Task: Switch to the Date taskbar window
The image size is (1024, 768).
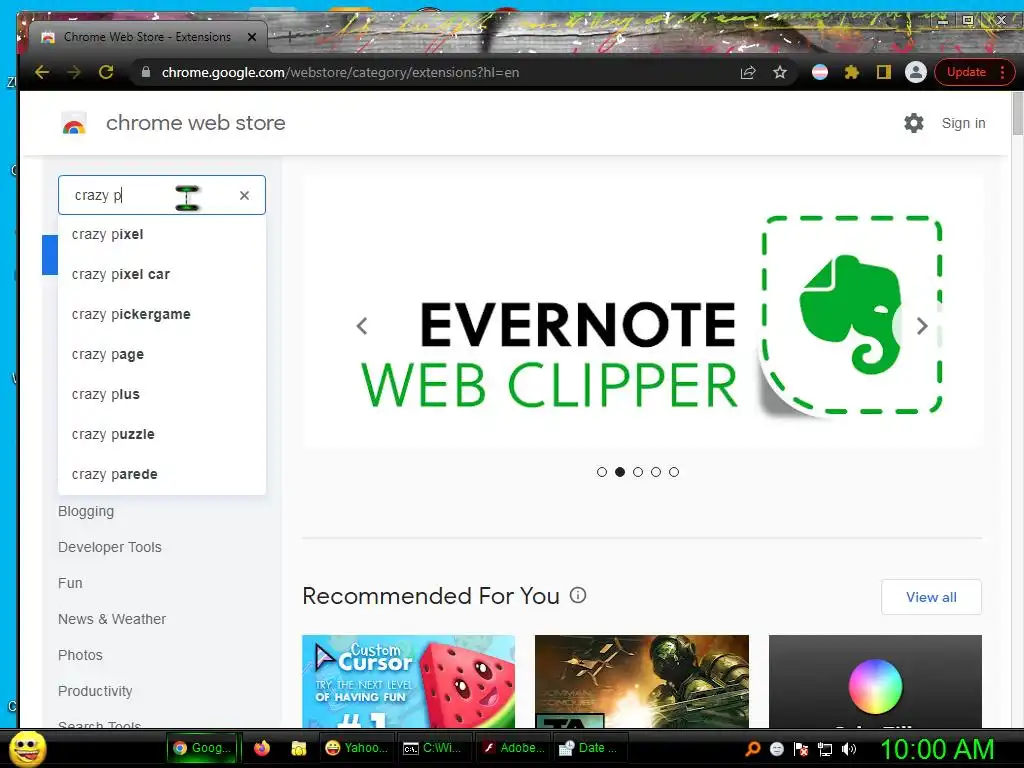Action: (589, 748)
